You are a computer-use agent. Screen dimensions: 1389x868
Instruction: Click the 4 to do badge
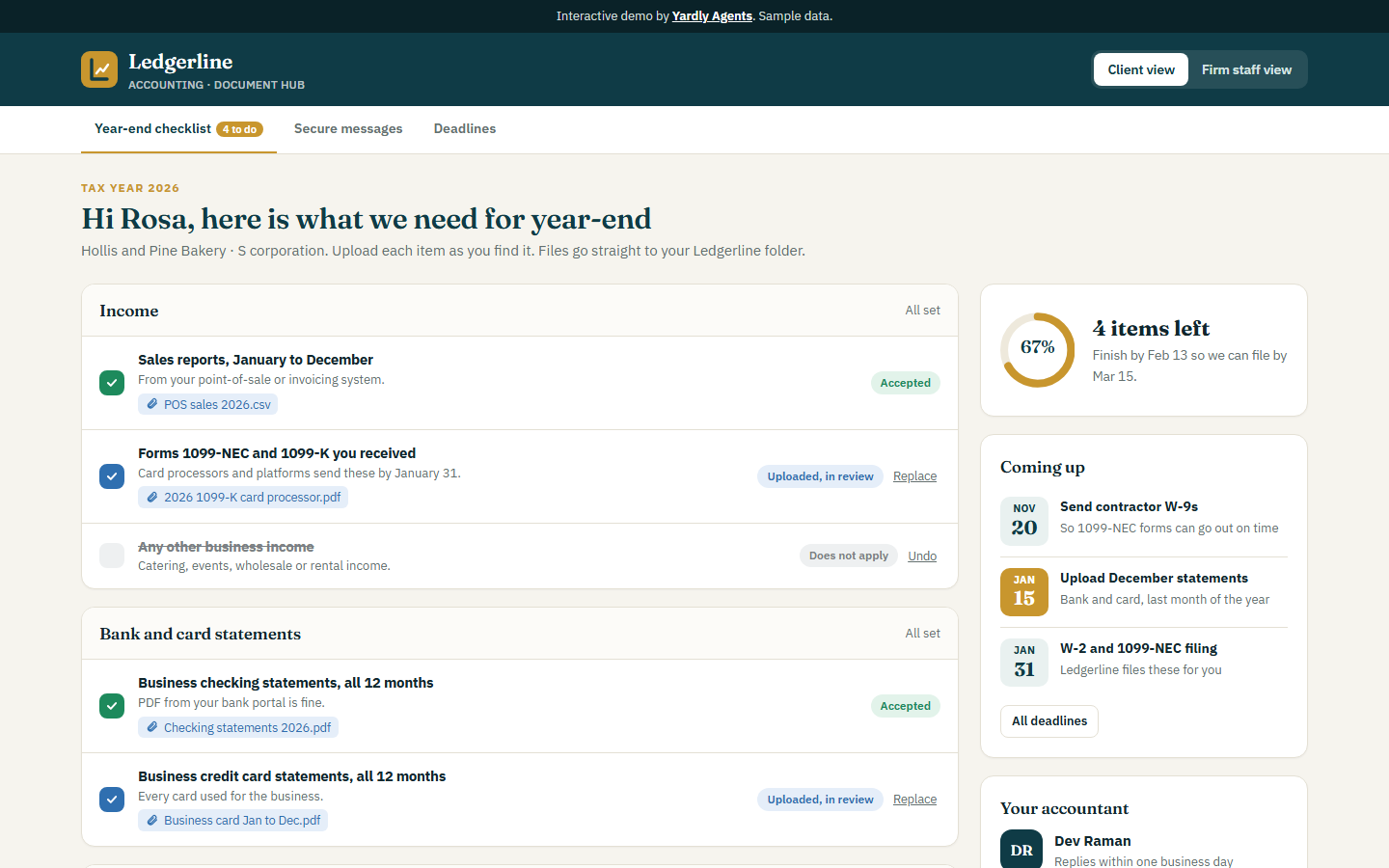(x=239, y=129)
